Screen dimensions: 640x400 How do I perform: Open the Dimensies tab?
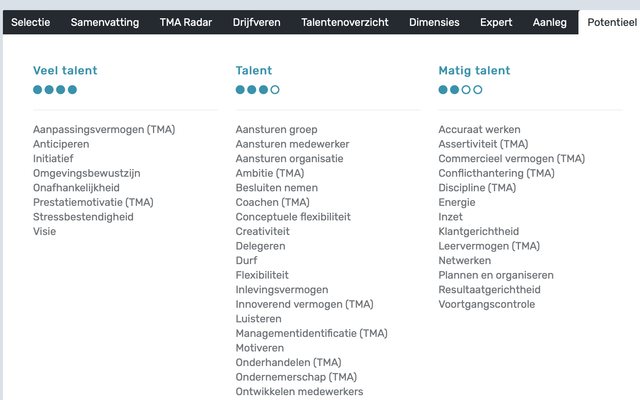pos(434,22)
